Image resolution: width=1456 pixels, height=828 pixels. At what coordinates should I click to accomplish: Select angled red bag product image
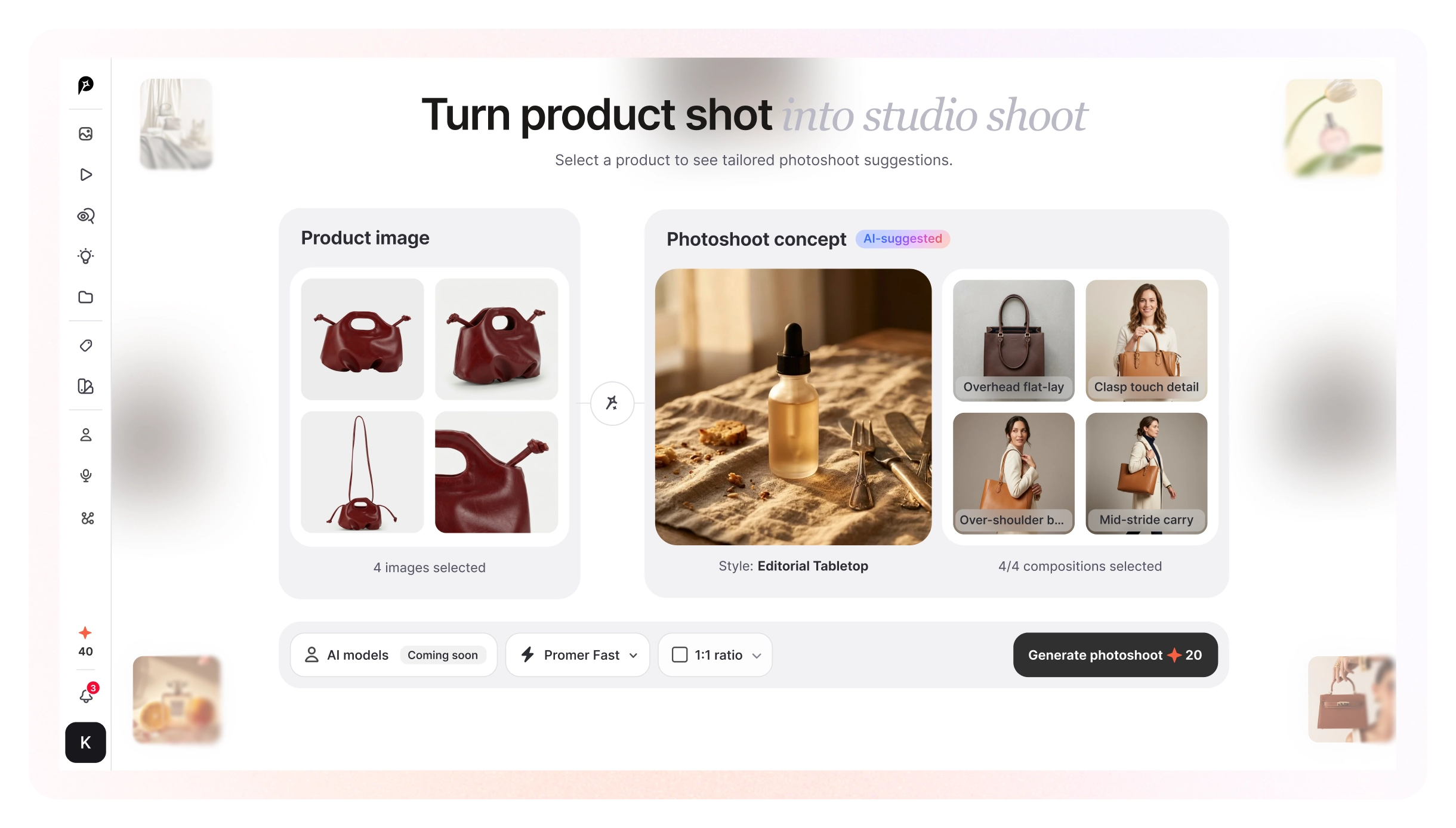[496, 339]
